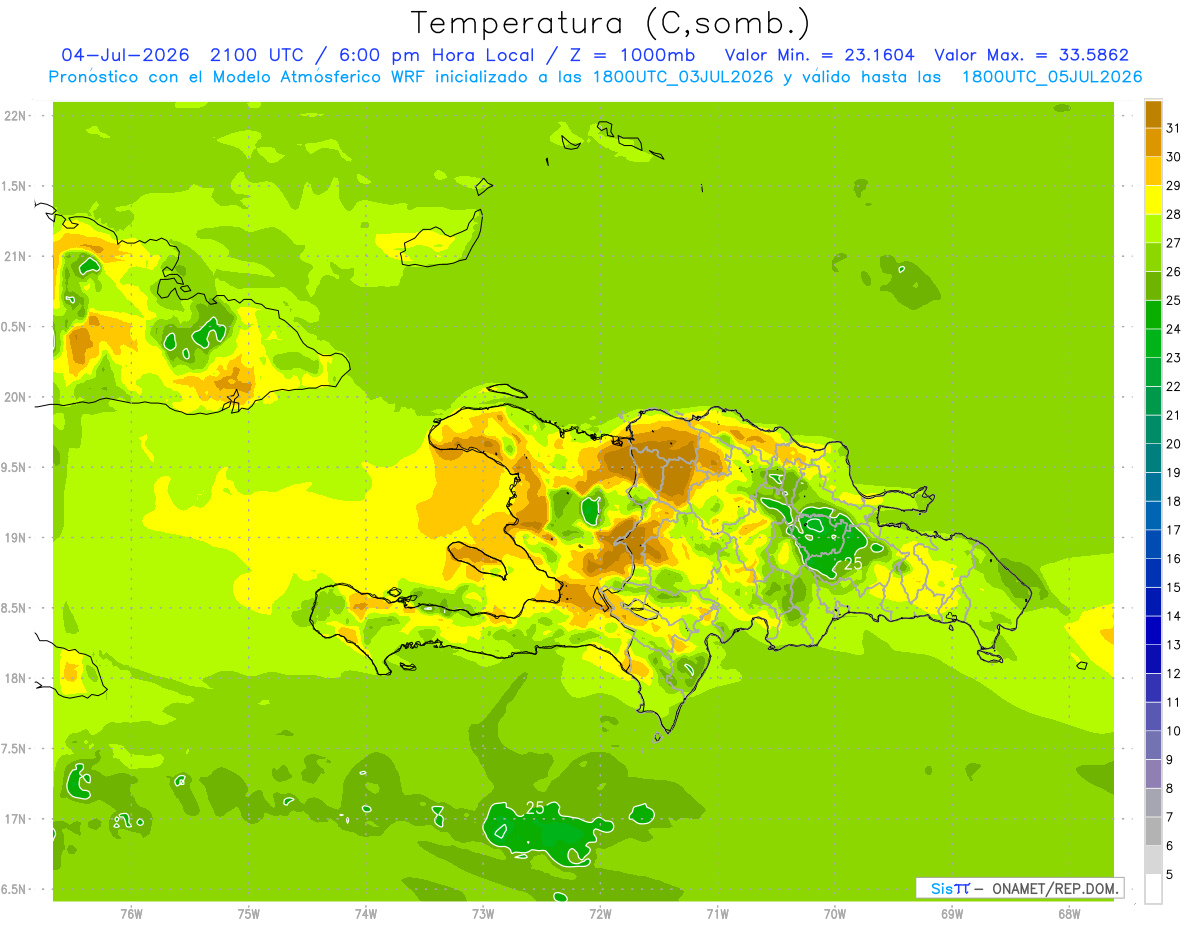The width and height of the screenshot is (1200, 927).
Task: Click the title "Temperatura (C,somb.)"
Action: (x=610, y=23)
